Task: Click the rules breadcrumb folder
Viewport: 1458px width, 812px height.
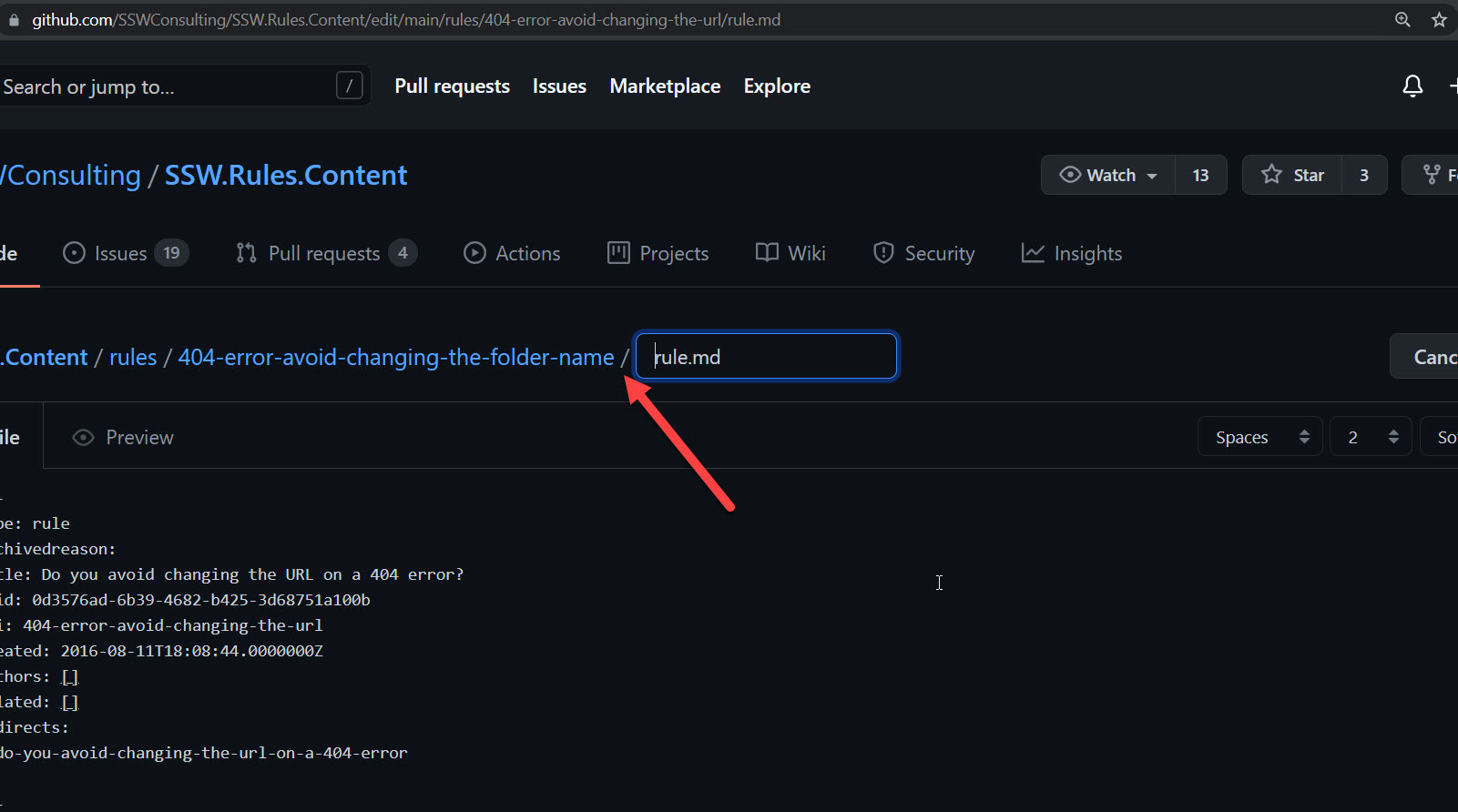Action: pyautogui.click(x=133, y=357)
